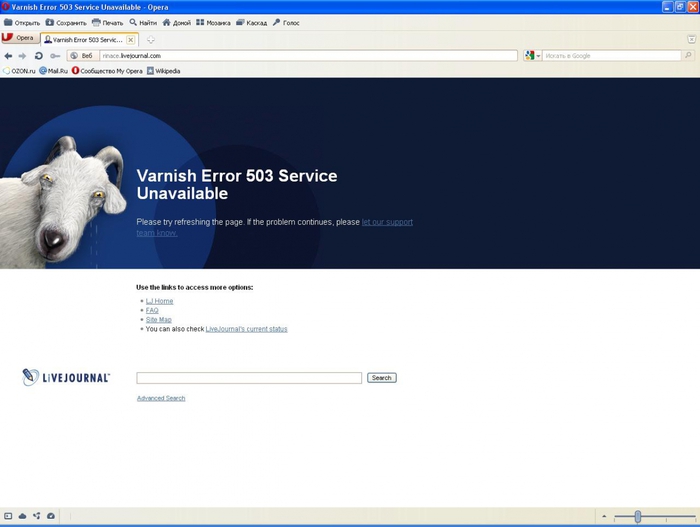Navigate forward with the forward arrow
This screenshot has width=700, height=527.
point(22,56)
